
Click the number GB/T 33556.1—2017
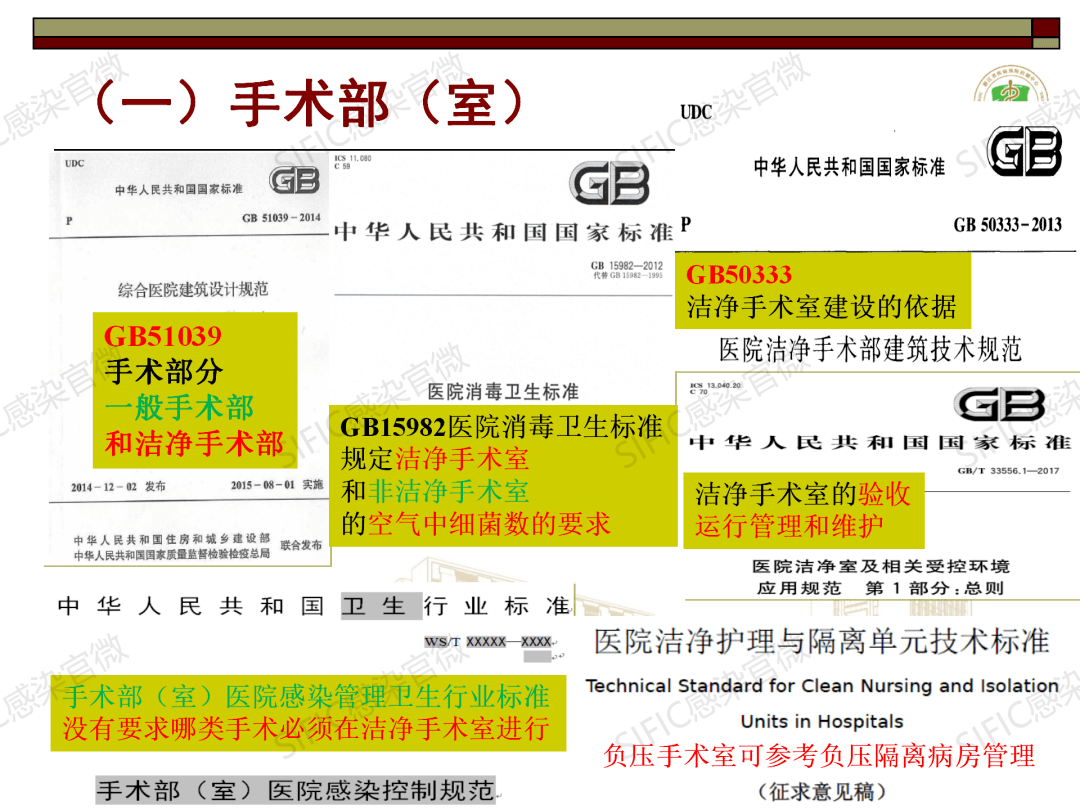point(1008,471)
